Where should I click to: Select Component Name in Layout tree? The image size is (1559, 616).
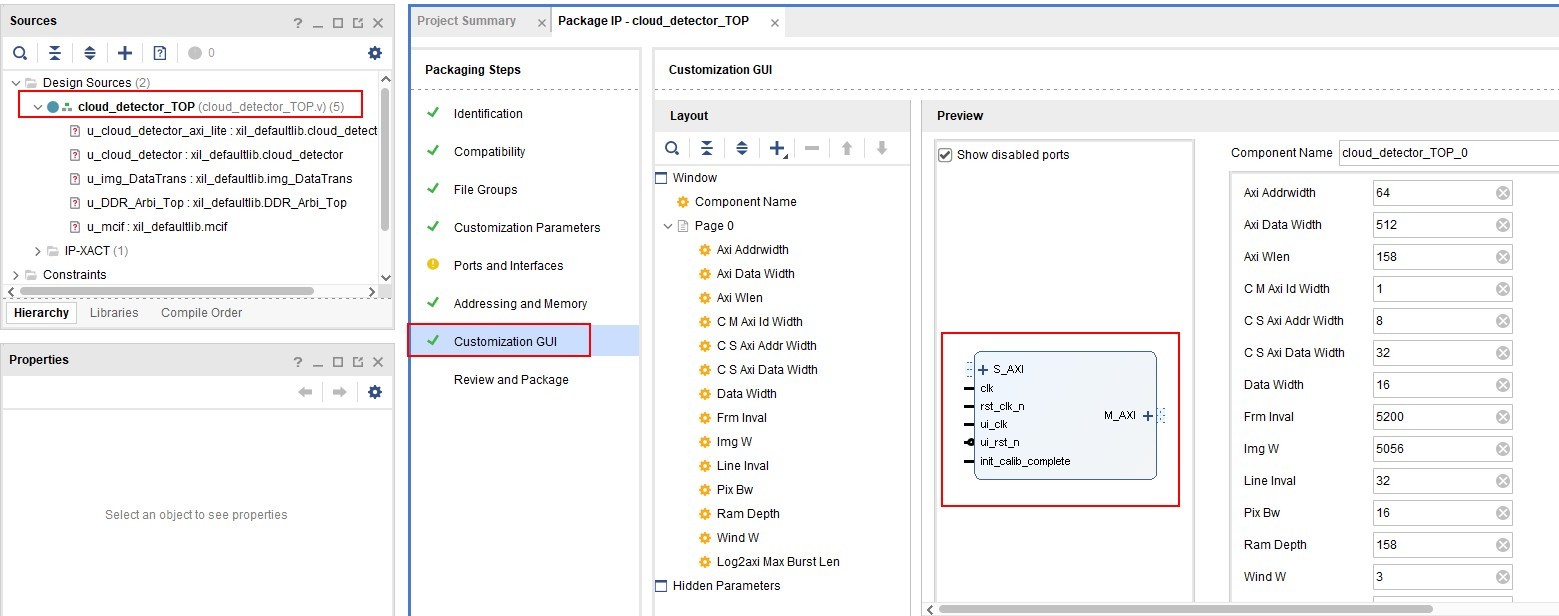746,202
